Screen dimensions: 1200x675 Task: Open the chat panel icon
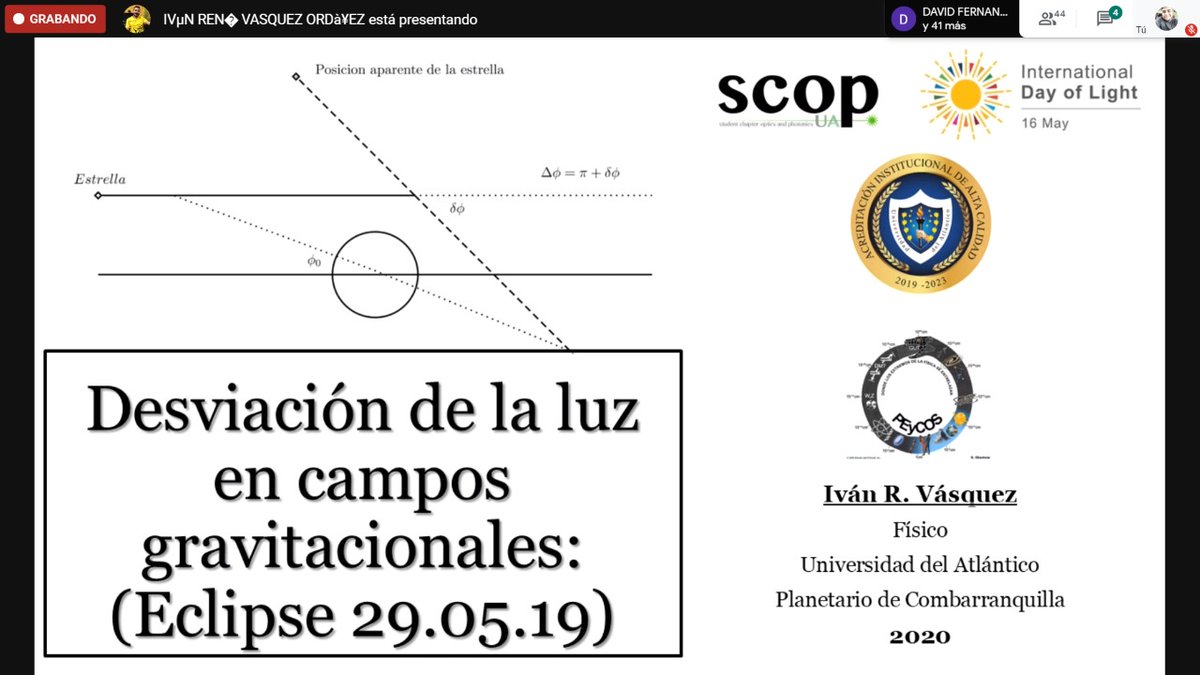[1104, 18]
